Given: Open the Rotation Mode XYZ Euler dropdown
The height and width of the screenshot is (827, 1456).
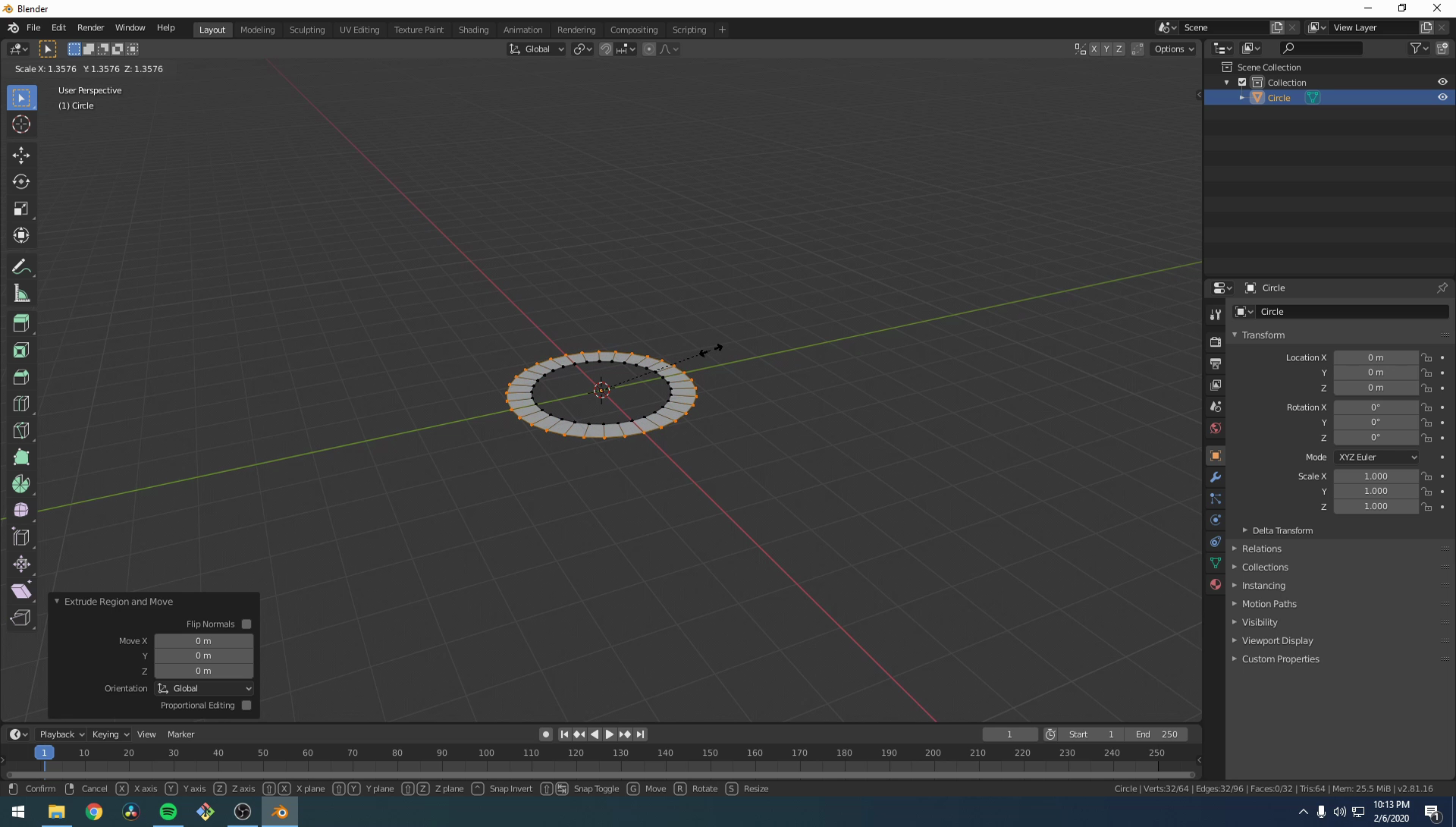Looking at the screenshot, I should tap(1376, 458).
